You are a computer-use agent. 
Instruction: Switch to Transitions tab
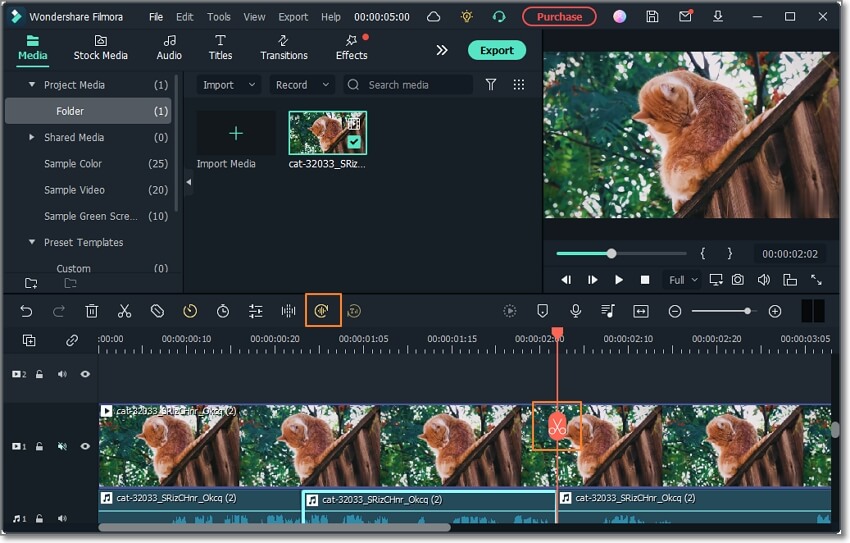coord(284,48)
